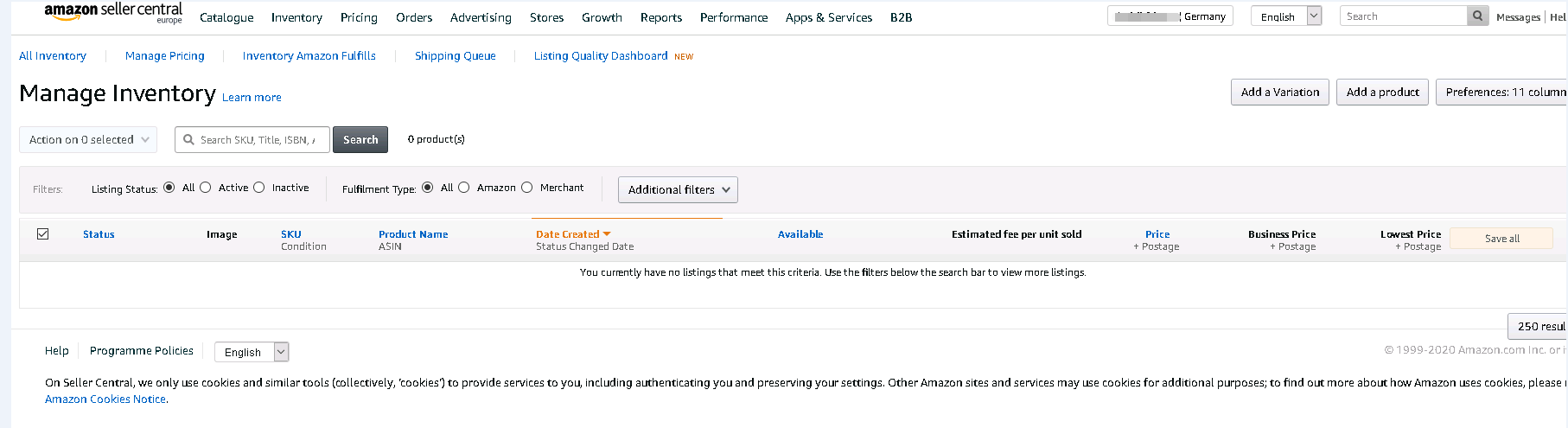Sort by SKU column header

click(291, 234)
